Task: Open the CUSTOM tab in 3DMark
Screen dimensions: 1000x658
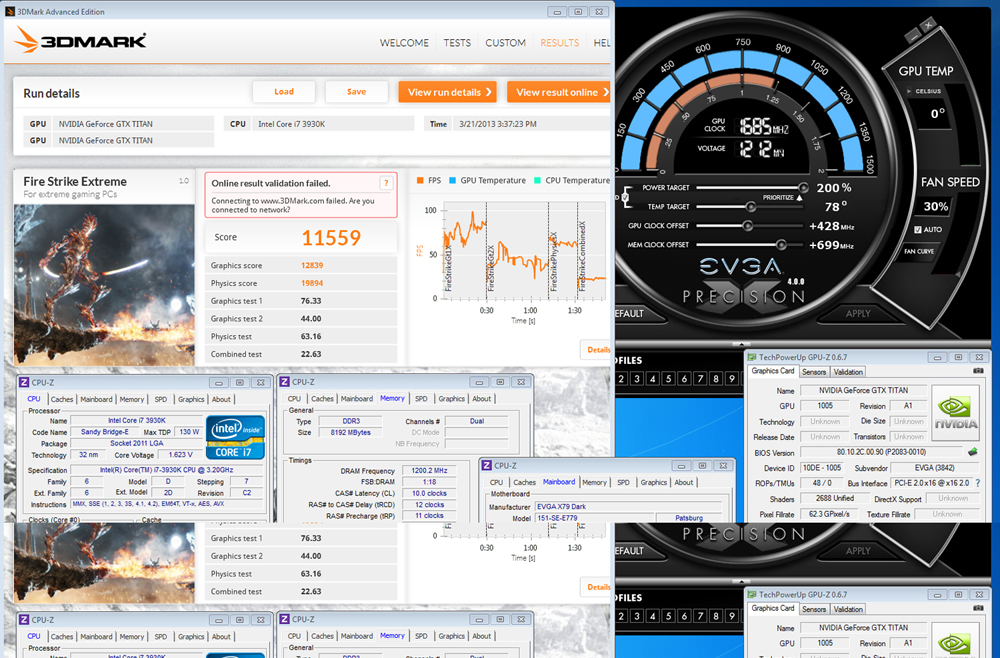Action: (x=505, y=43)
